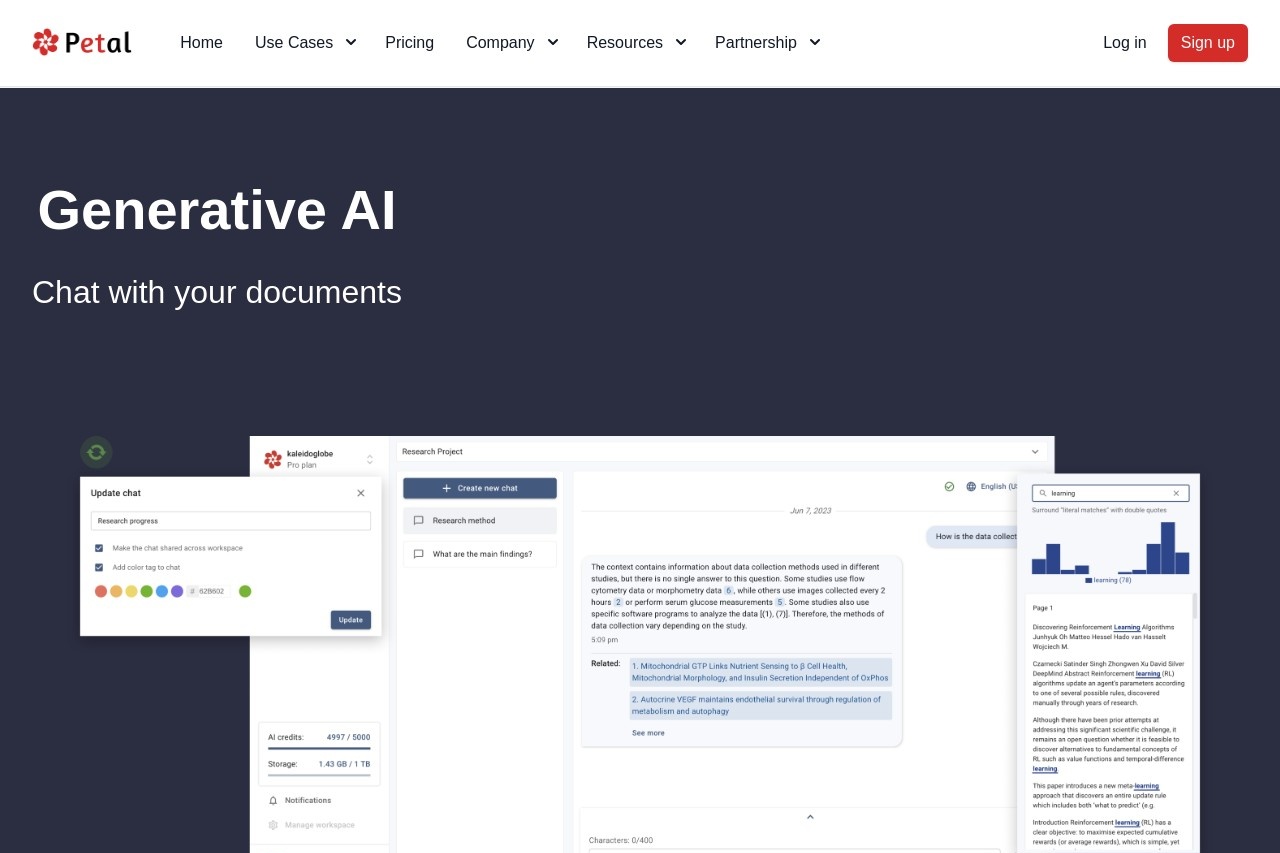Image resolution: width=1280 pixels, height=853 pixels.
Task: Open the Use Cases menu
Action: pyautogui.click(x=294, y=42)
